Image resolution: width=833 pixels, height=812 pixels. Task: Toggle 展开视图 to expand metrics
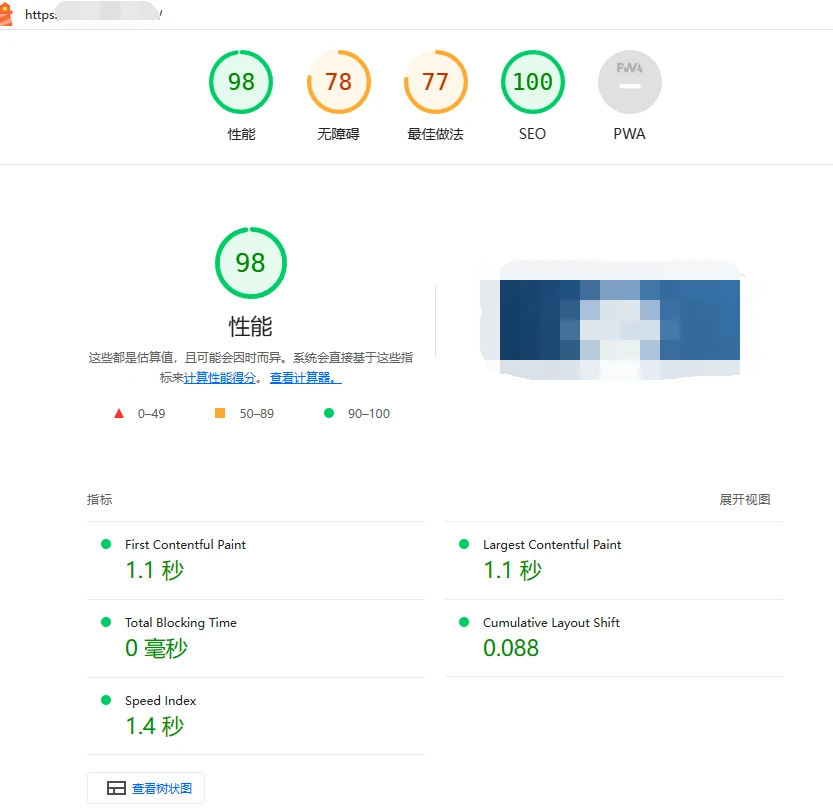coord(744,500)
